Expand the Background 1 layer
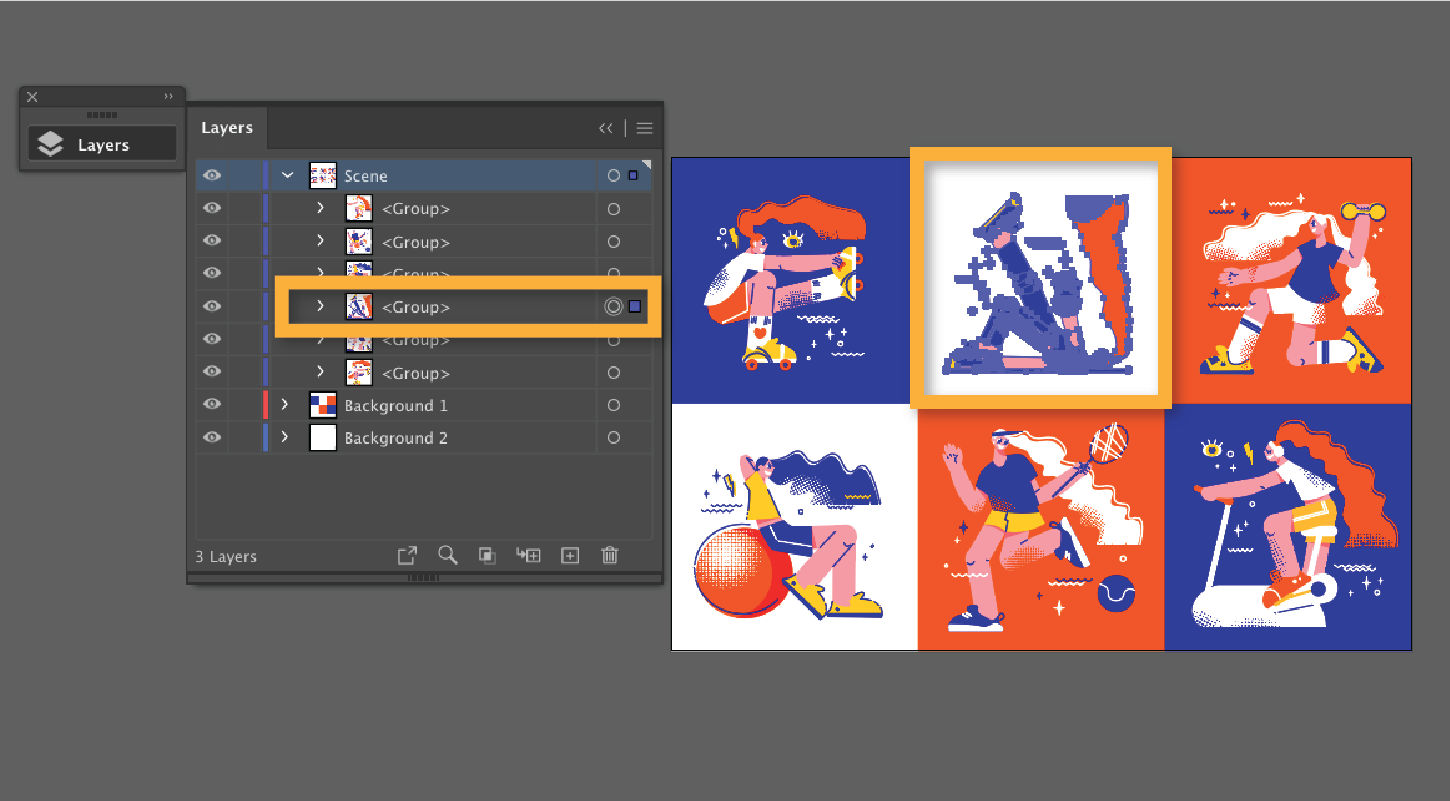1450x801 pixels. [x=283, y=405]
